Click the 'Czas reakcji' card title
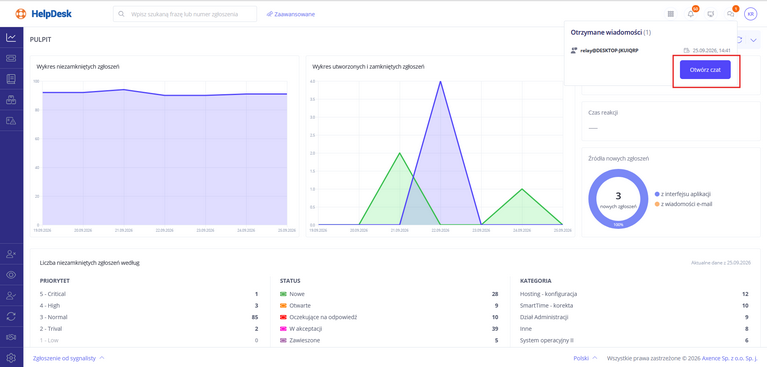 coord(603,113)
